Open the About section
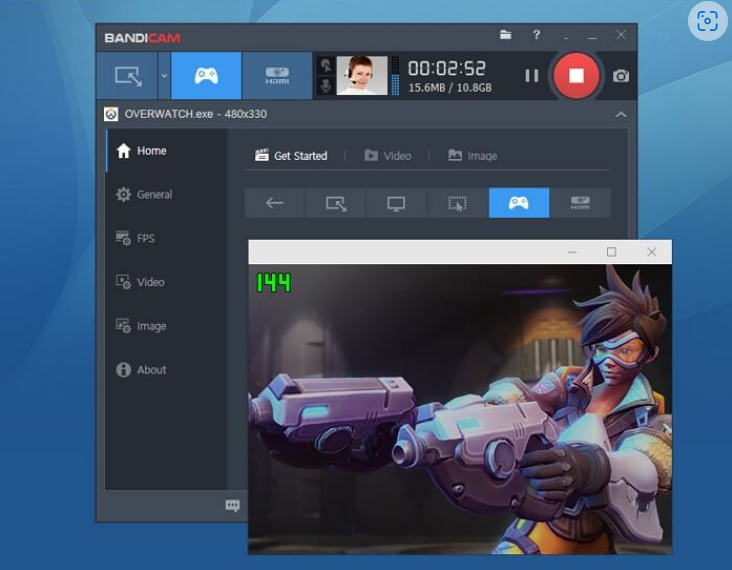Image resolution: width=732 pixels, height=570 pixels. click(141, 370)
